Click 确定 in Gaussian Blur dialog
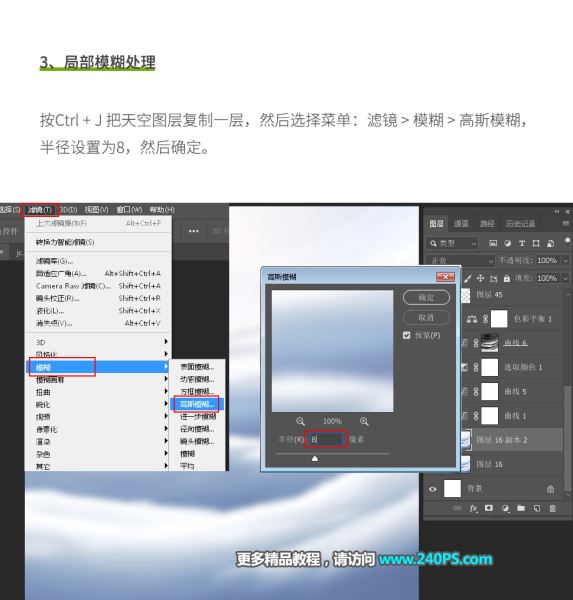573x600 pixels. [x=426, y=297]
